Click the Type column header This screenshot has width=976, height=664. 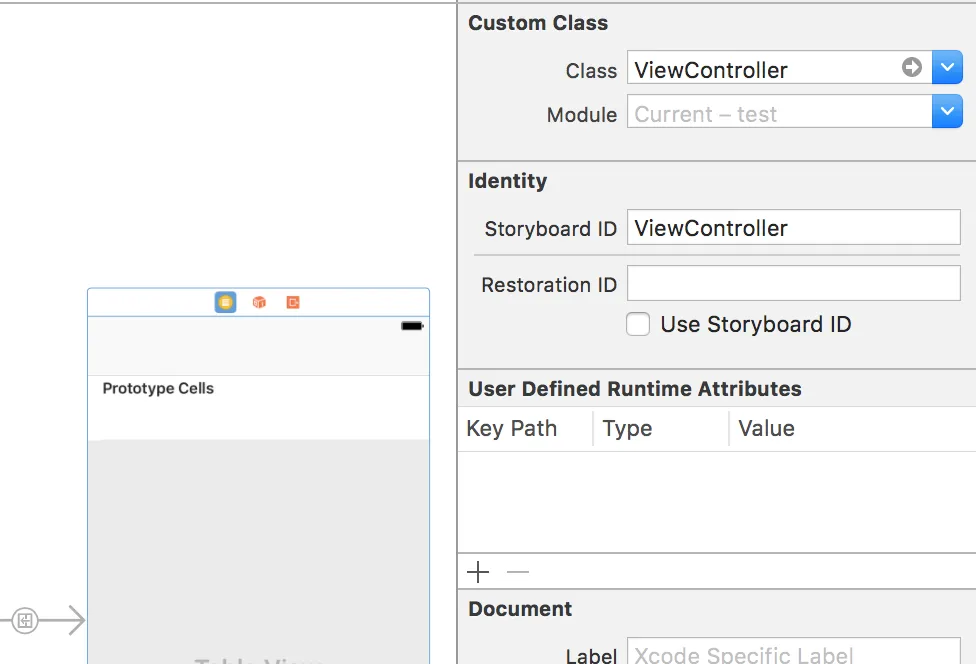point(628,429)
